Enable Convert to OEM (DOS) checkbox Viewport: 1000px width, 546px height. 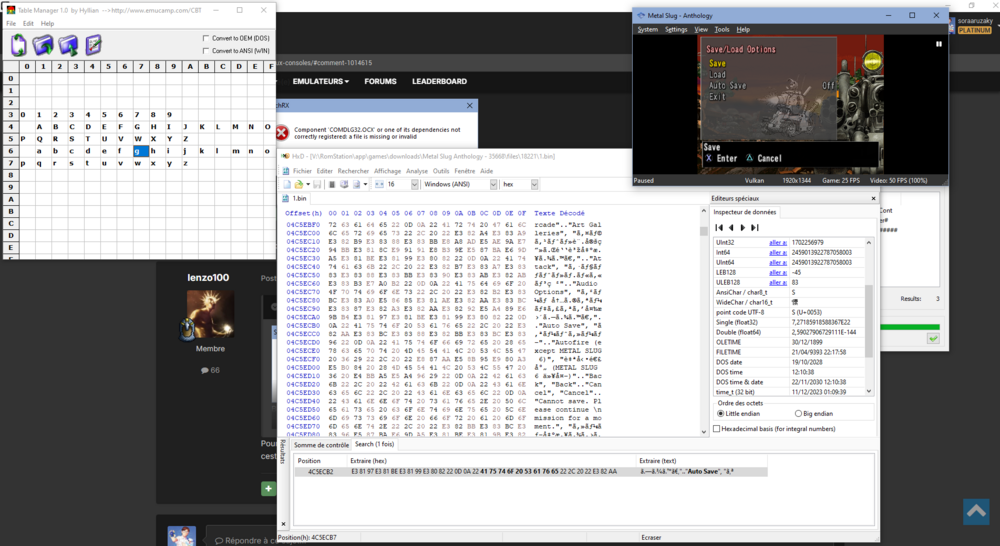(x=206, y=38)
